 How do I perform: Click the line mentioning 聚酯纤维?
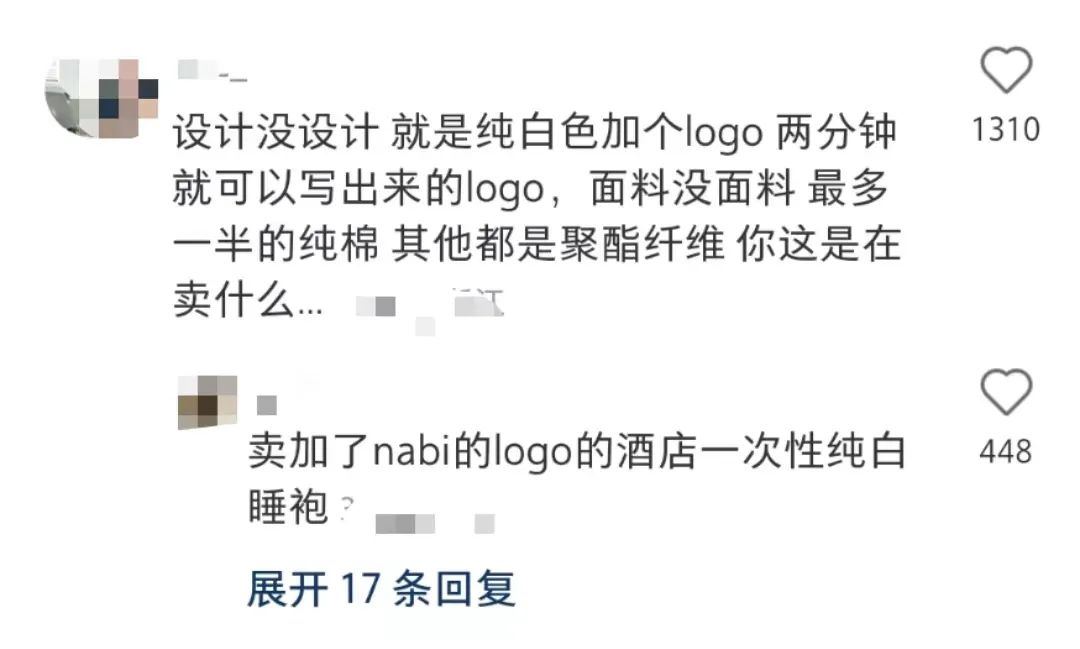tap(537, 244)
